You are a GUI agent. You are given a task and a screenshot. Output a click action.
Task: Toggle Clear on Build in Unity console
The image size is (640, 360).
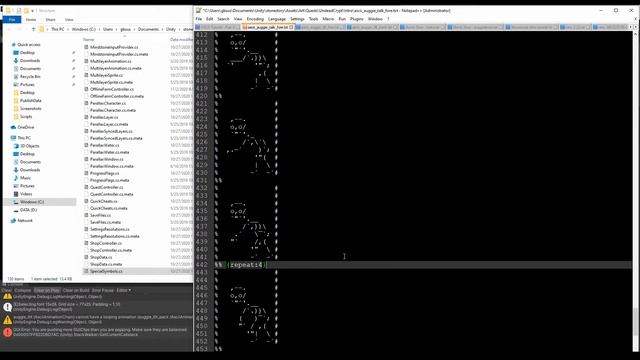pos(76,290)
